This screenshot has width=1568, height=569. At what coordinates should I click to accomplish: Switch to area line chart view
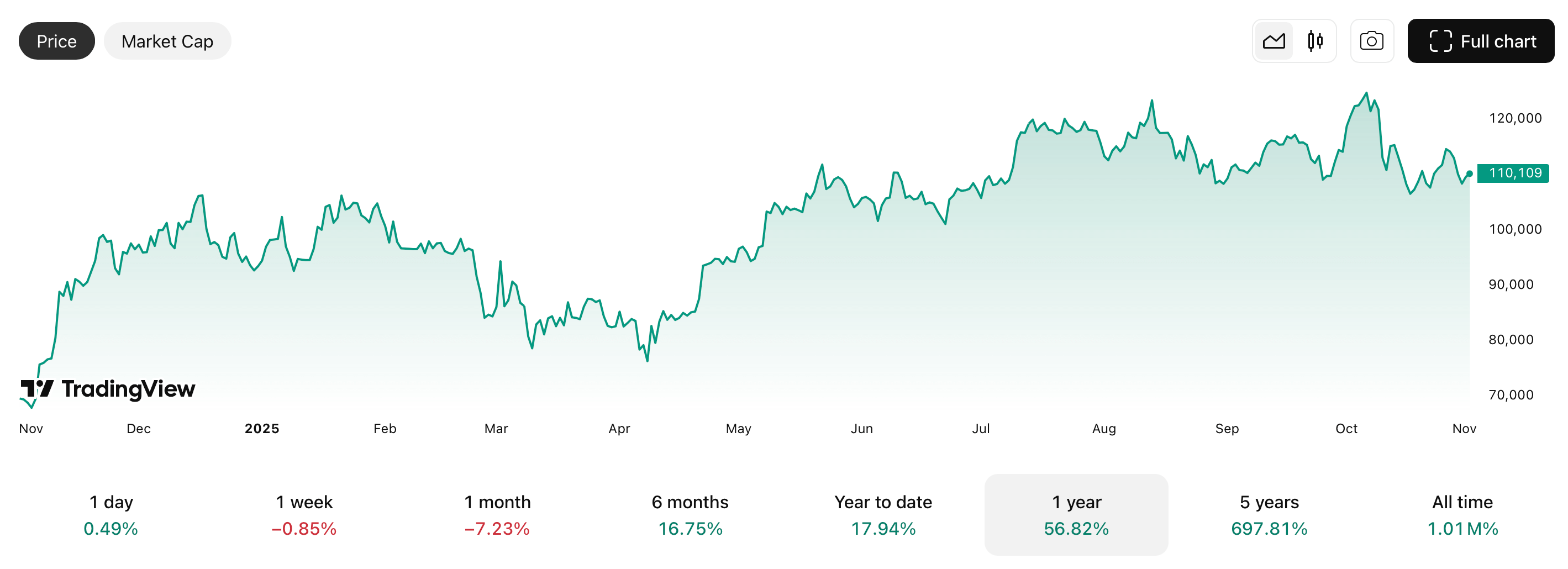pyautogui.click(x=1274, y=41)
